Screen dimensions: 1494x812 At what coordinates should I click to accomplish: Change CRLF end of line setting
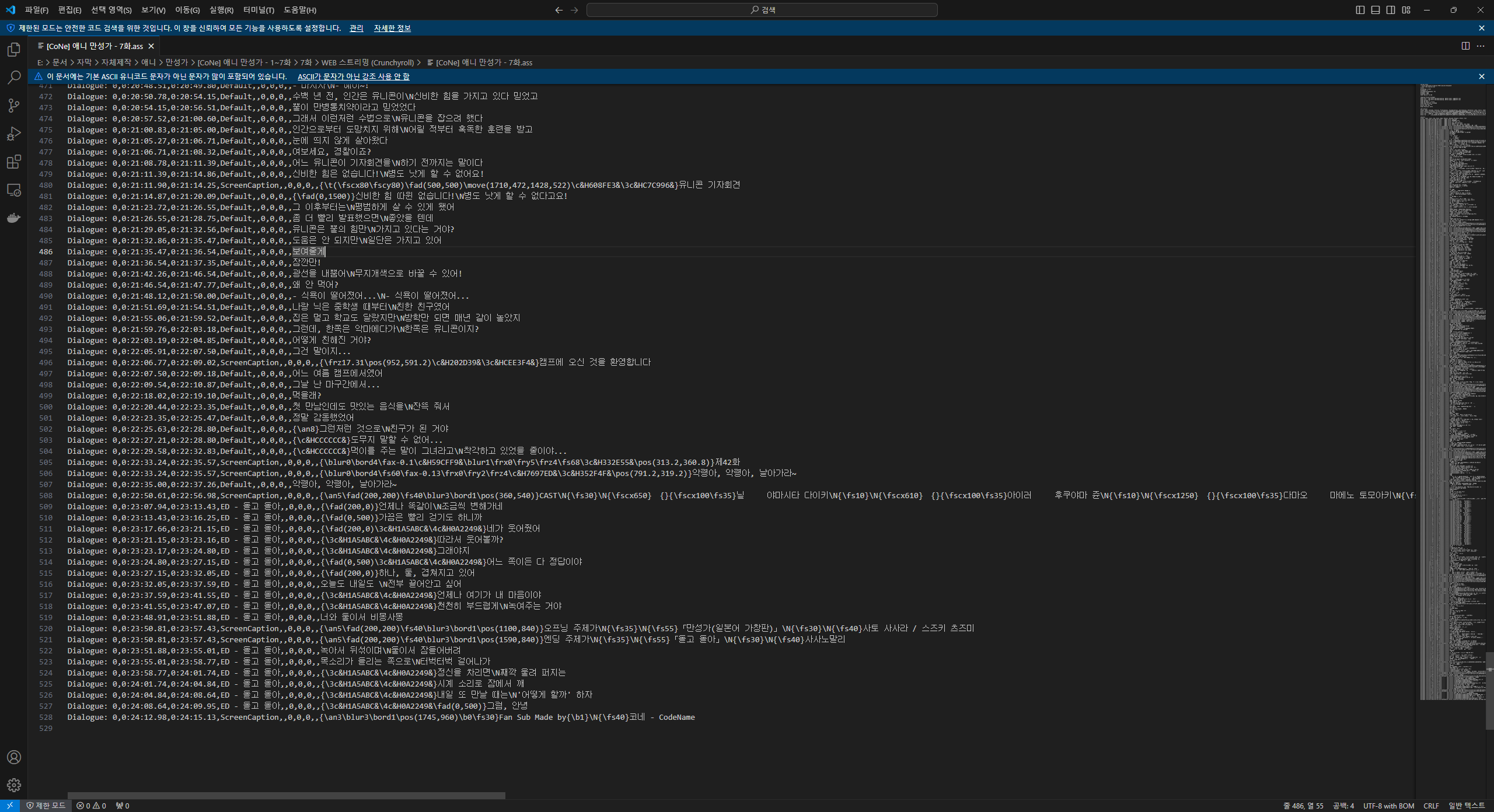pos(1431,806)
